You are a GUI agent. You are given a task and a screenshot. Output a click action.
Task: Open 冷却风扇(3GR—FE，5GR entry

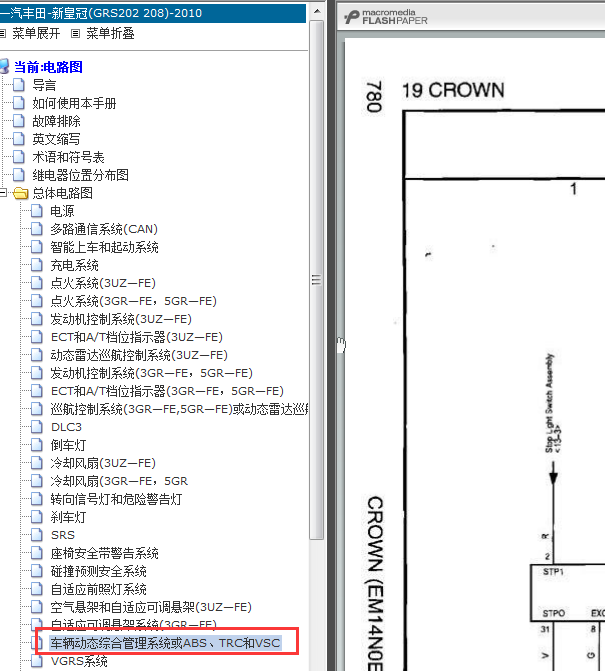[x=119, y=481]
